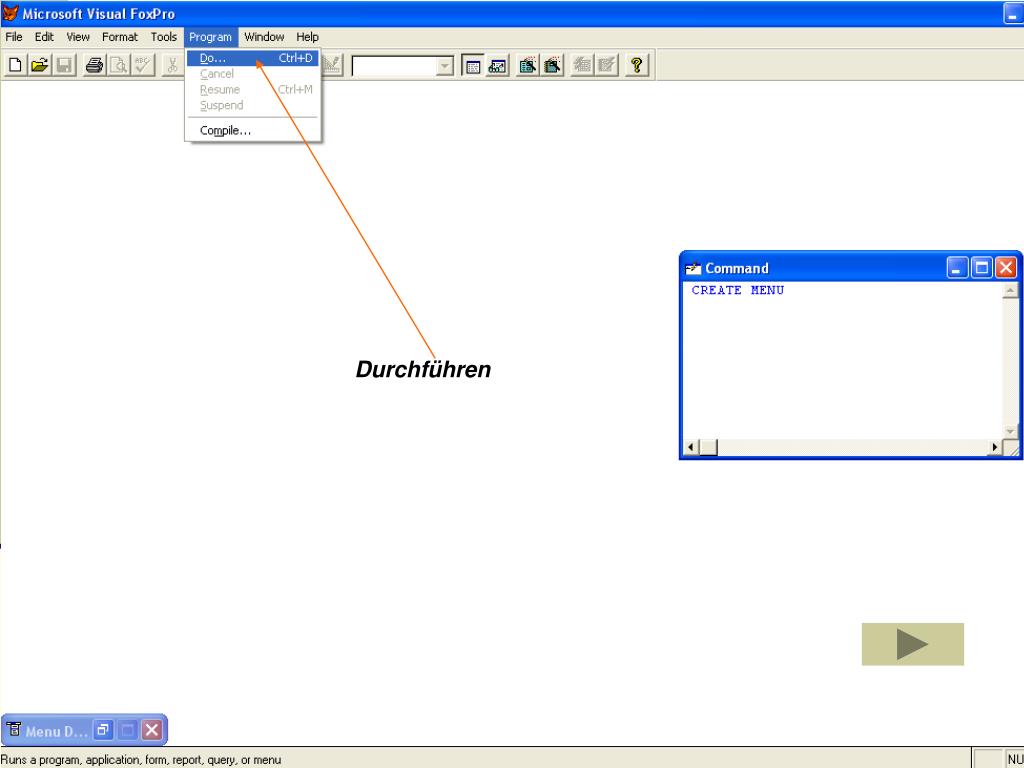This screenshot has height=768, width=1024.
Task: Click the CREATE MENU text in the Command window
Action: coord(738,290)
